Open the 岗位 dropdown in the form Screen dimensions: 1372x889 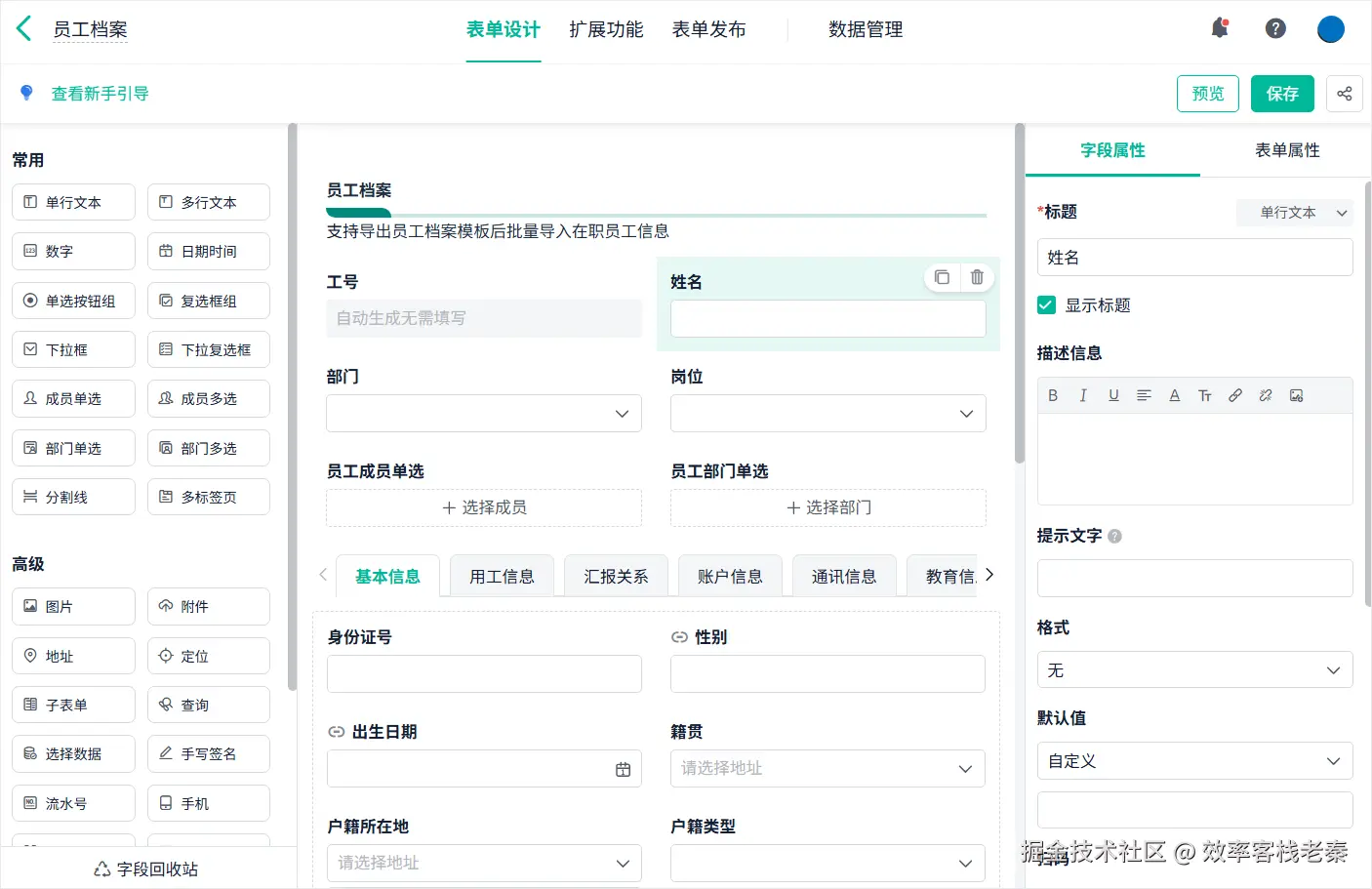click(x=827, y=414)
